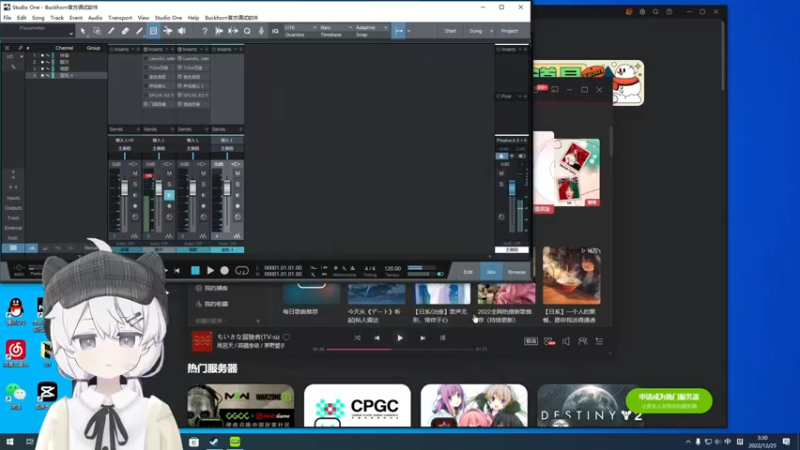
Task: Open the Transport menu
Action: pyautogui.click(x=120, y=17)
